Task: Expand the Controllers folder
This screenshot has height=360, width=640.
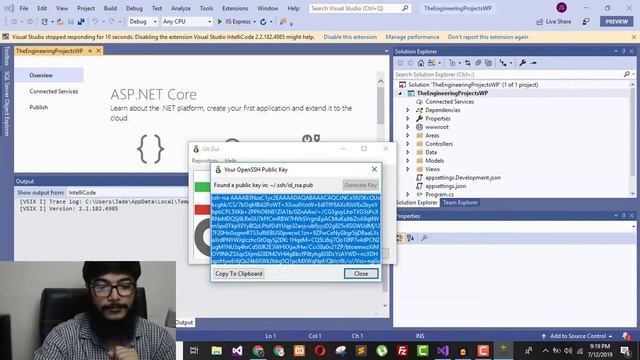Action: [407, 144]
